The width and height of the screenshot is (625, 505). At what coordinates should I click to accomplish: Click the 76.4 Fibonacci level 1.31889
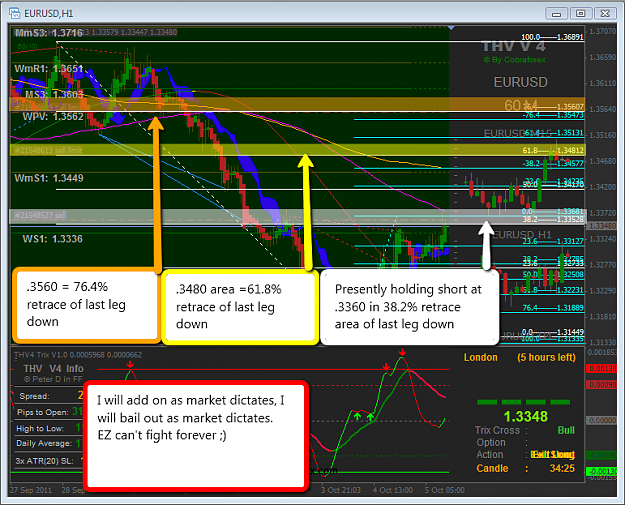(553, 308)
